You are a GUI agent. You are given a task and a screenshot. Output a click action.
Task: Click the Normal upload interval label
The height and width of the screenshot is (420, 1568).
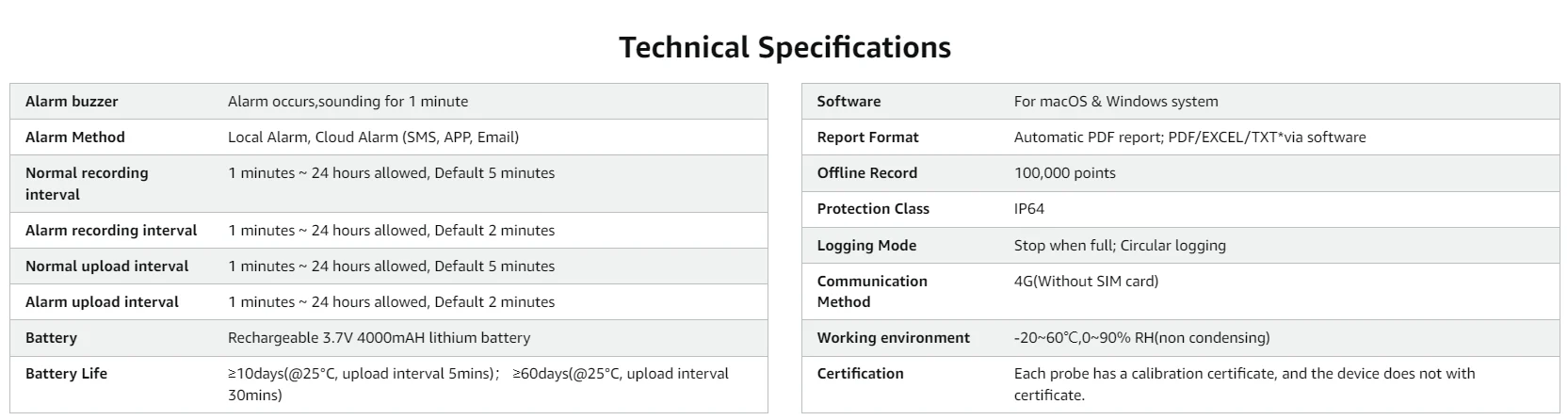[106, 267]
